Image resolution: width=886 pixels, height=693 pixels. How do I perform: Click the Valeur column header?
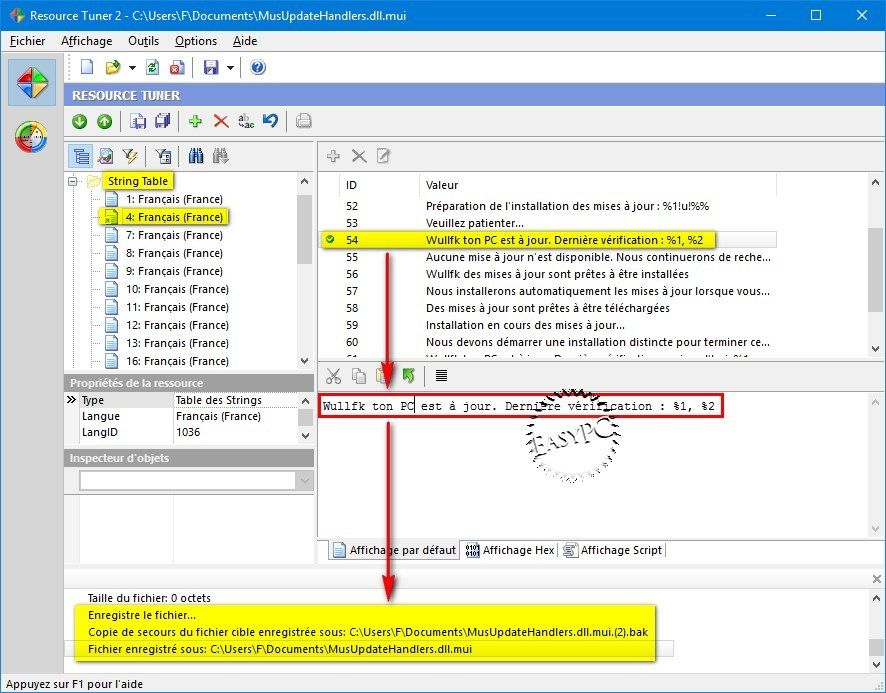pyautogui.click(x=598, y=185)
